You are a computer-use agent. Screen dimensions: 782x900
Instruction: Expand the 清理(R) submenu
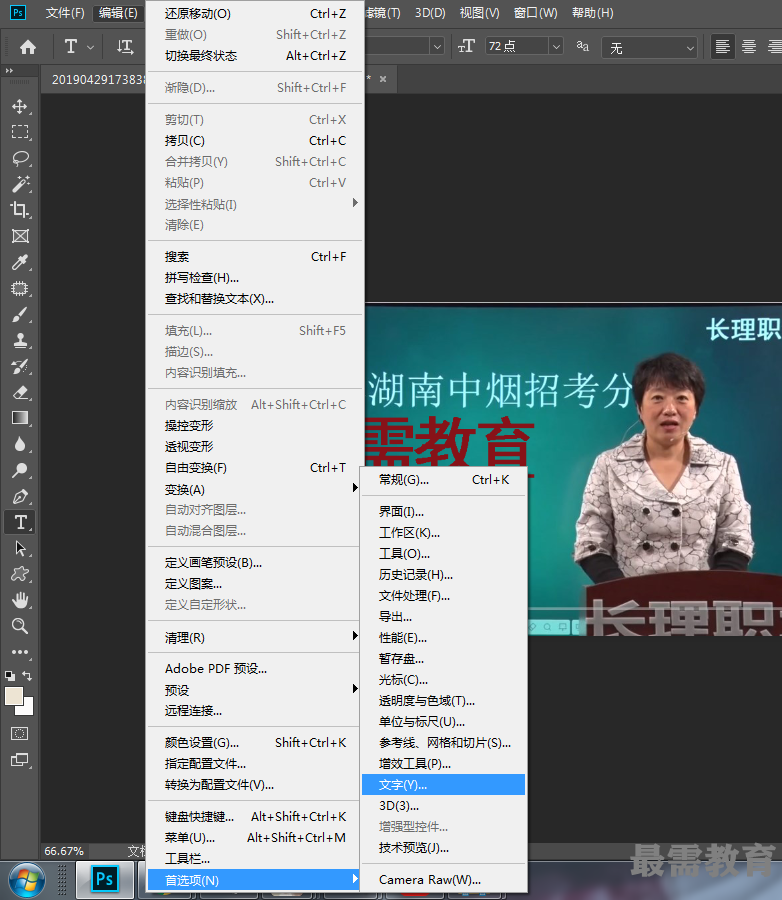255,637
